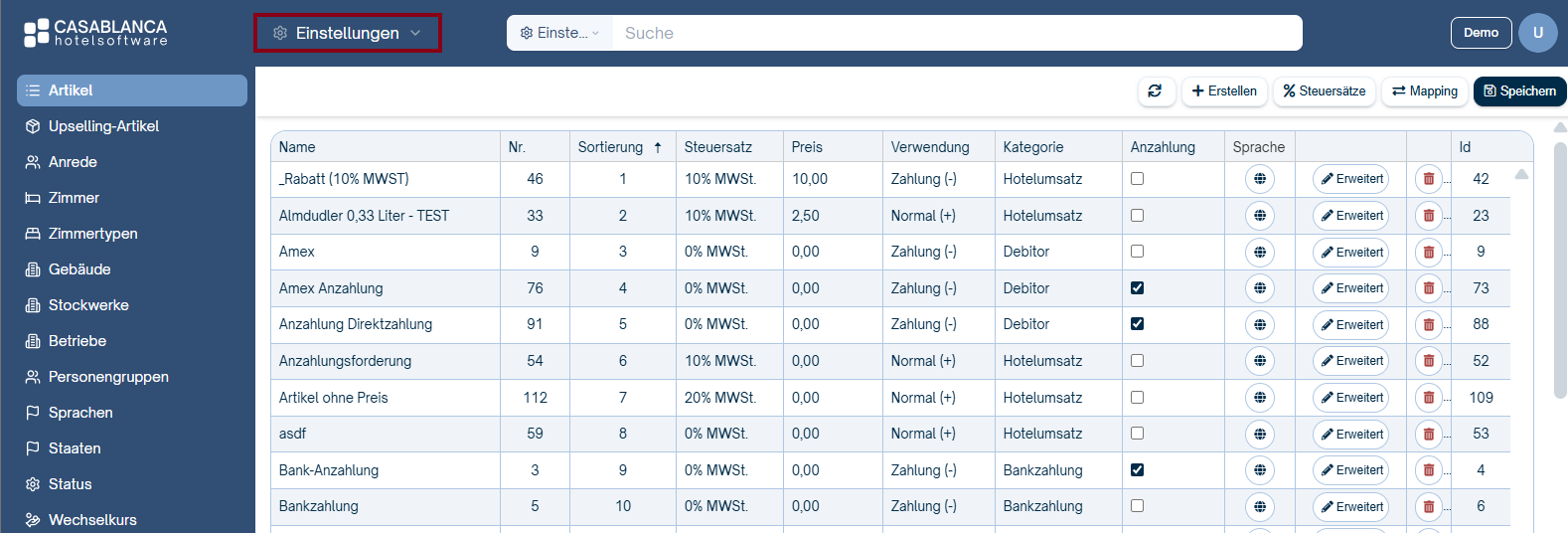Open Upselling-Artikel in the sidebar

(x=132, y=126)
